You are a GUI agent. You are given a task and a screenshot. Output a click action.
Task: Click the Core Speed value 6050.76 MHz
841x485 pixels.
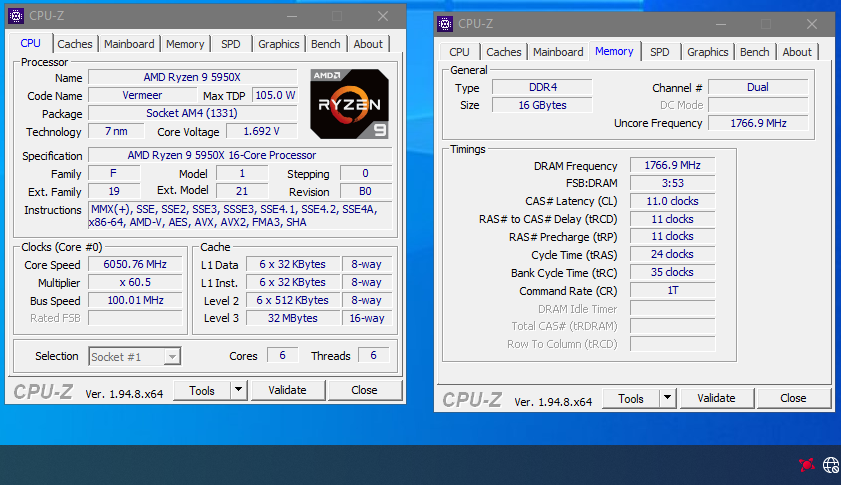click(x=135, y=264)
